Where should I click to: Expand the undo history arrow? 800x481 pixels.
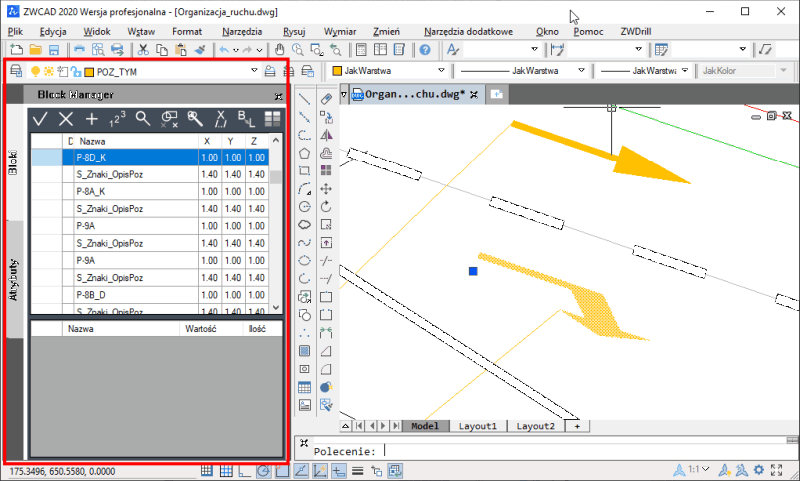(x=236, y=50)
